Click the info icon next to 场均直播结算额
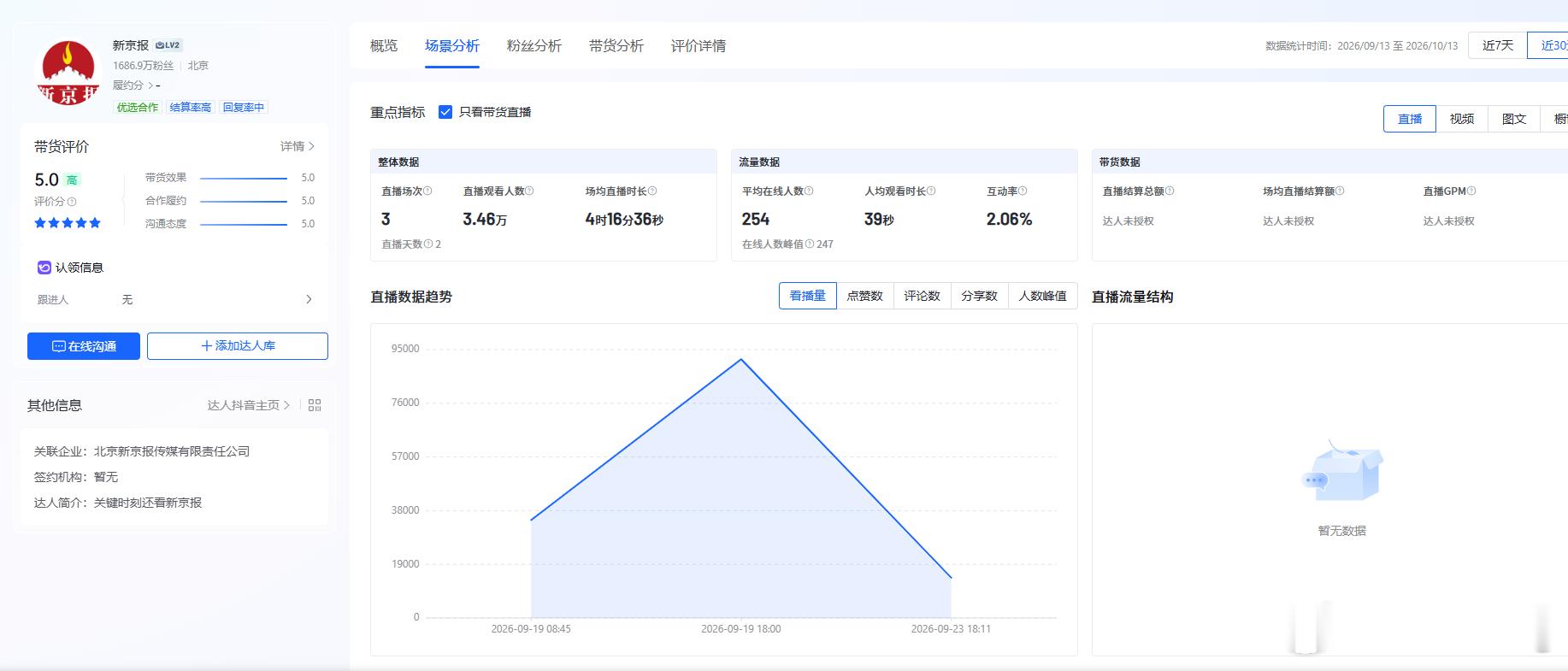Image resolution: width=1568 pixels, height=671 pixels. (x=1340, y=191)
